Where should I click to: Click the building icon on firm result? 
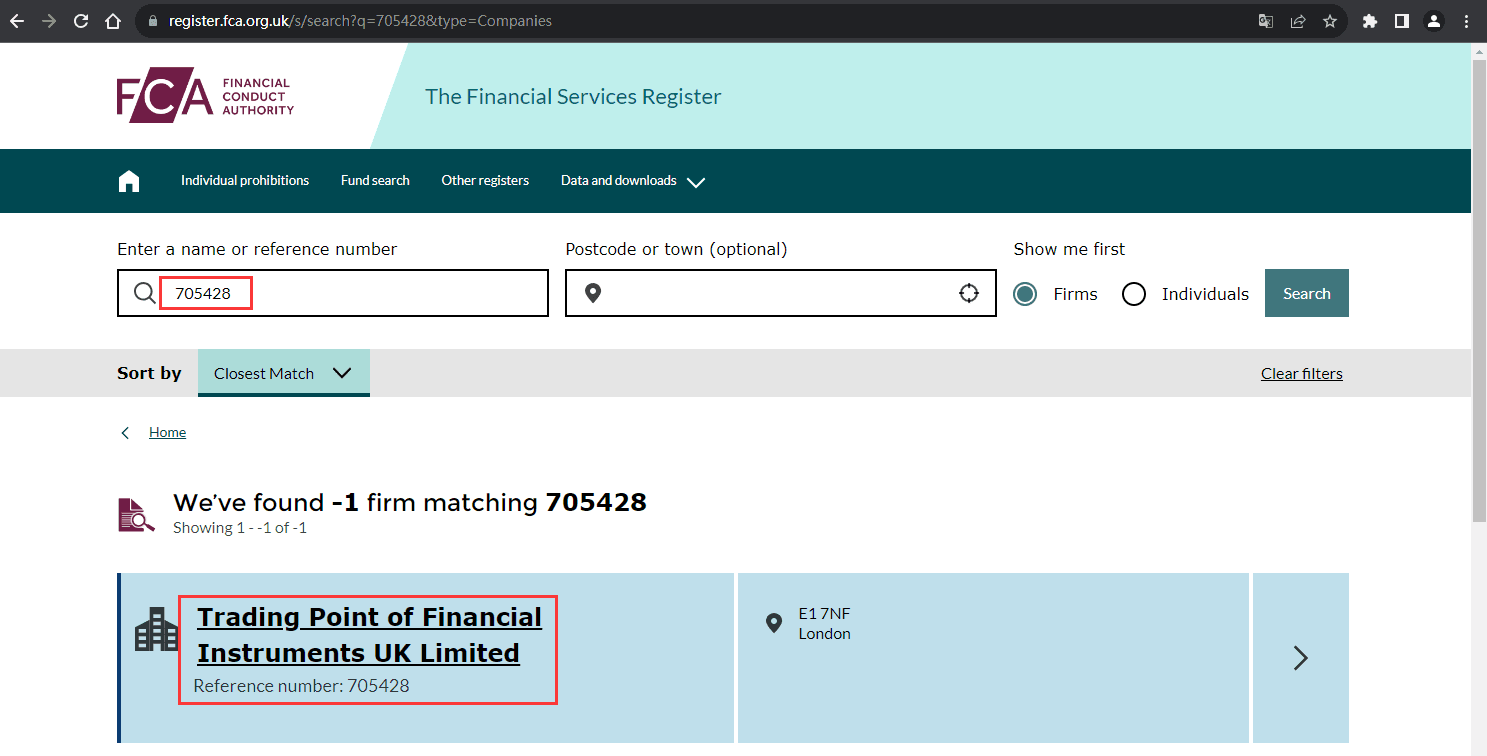(x=156, y=629)
